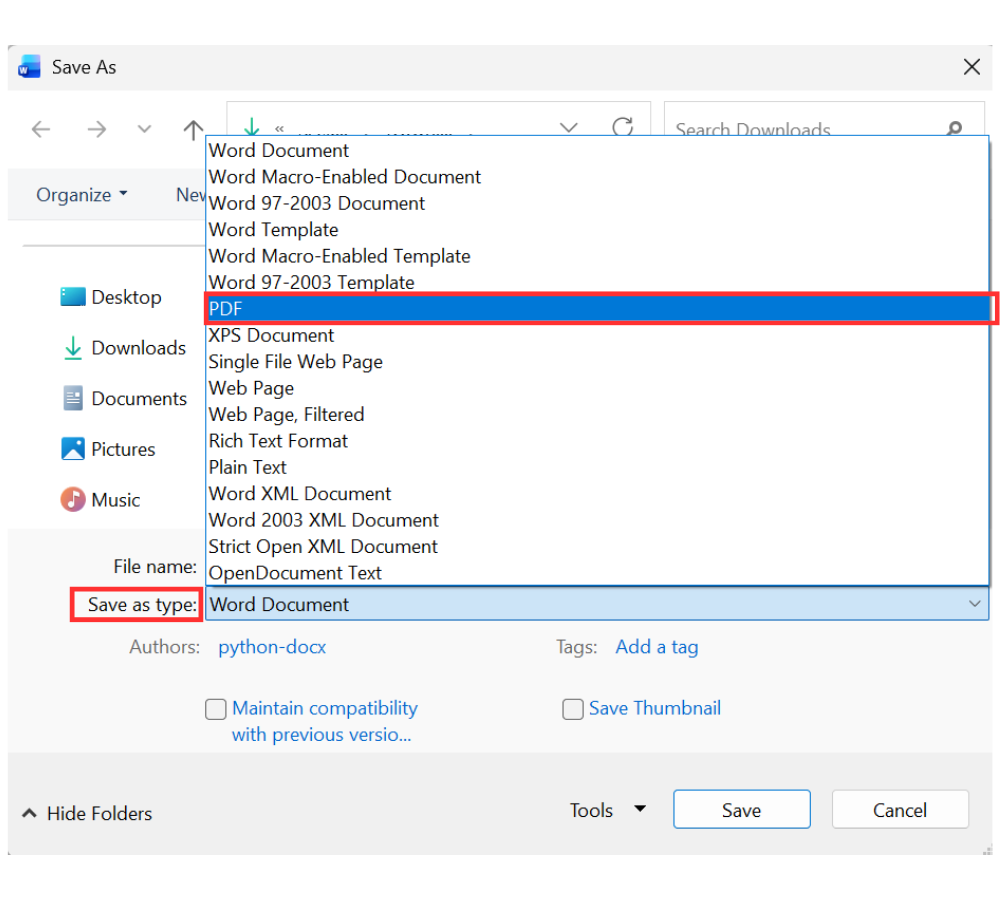Go forward with the right arrow
The image size is (1000, 900).
96,129
